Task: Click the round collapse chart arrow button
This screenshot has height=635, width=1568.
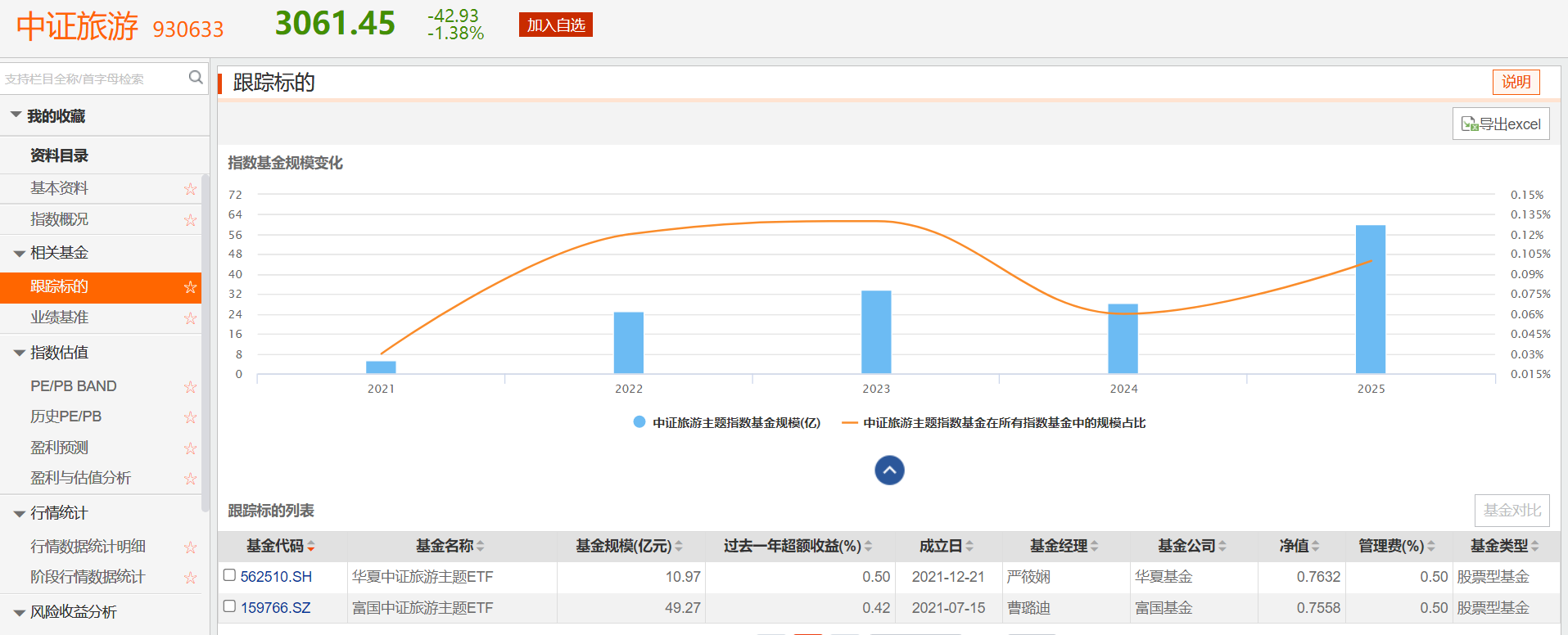Action: (889, 471)
